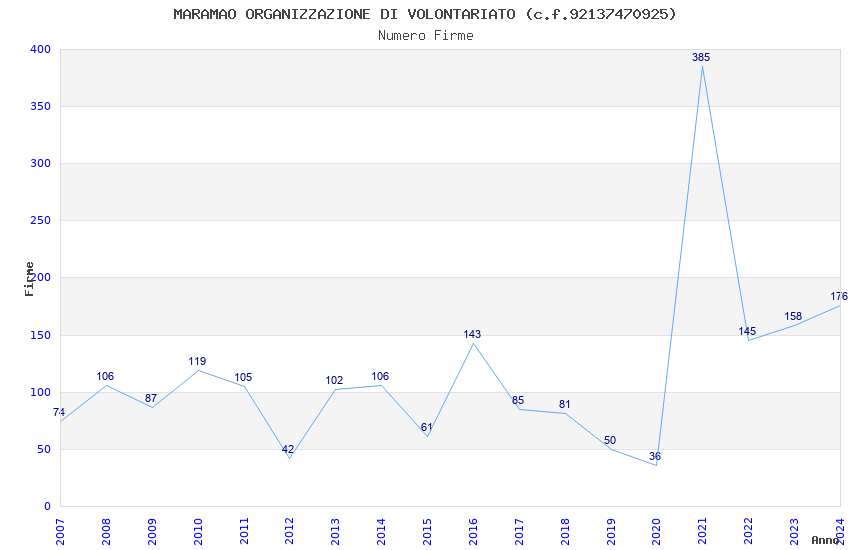Click the x-axis year label 2015

coord(427,532)
